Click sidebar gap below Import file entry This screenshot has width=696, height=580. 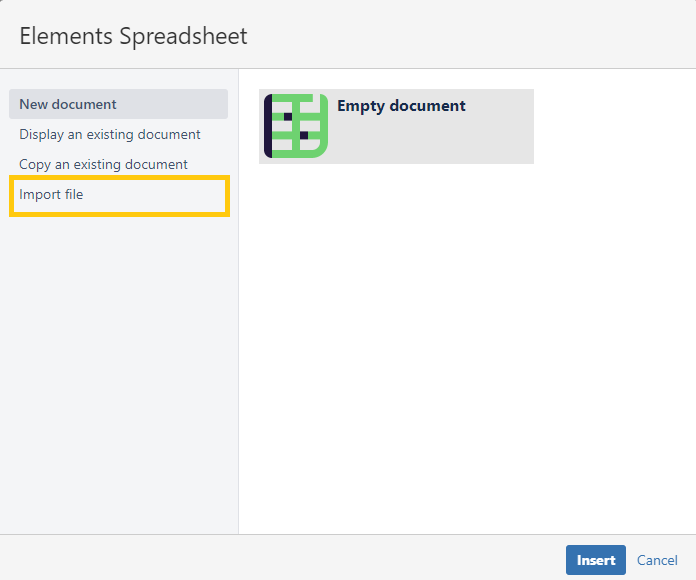tap(118, 235)
